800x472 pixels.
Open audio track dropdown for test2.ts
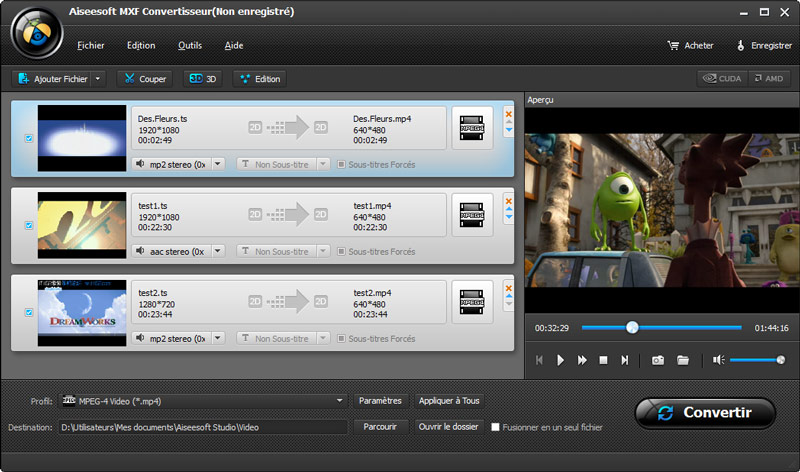[x=218, y=338]
